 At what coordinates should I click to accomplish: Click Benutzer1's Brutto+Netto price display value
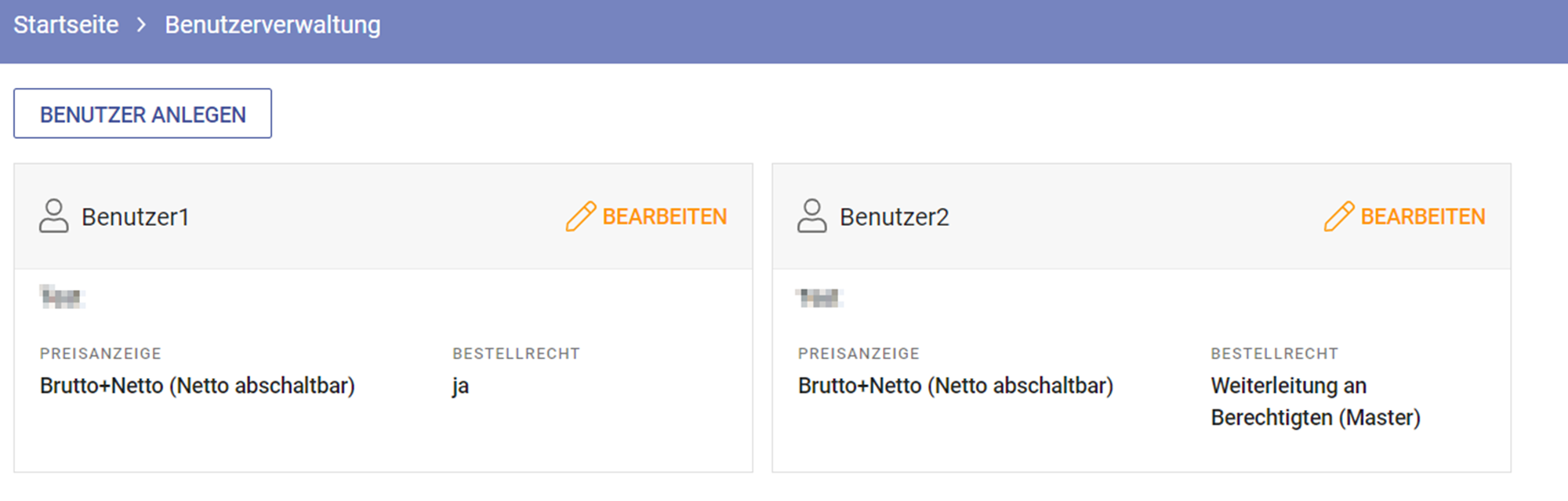pos(197,386)
